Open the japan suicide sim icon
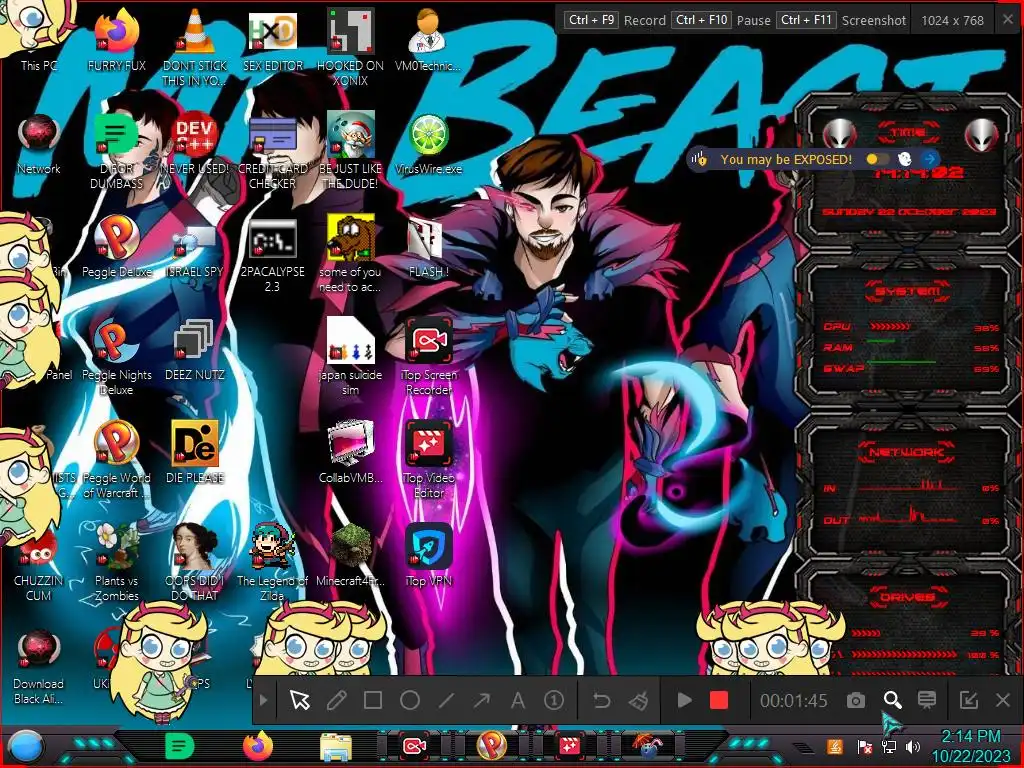 (x=351, y=340)
